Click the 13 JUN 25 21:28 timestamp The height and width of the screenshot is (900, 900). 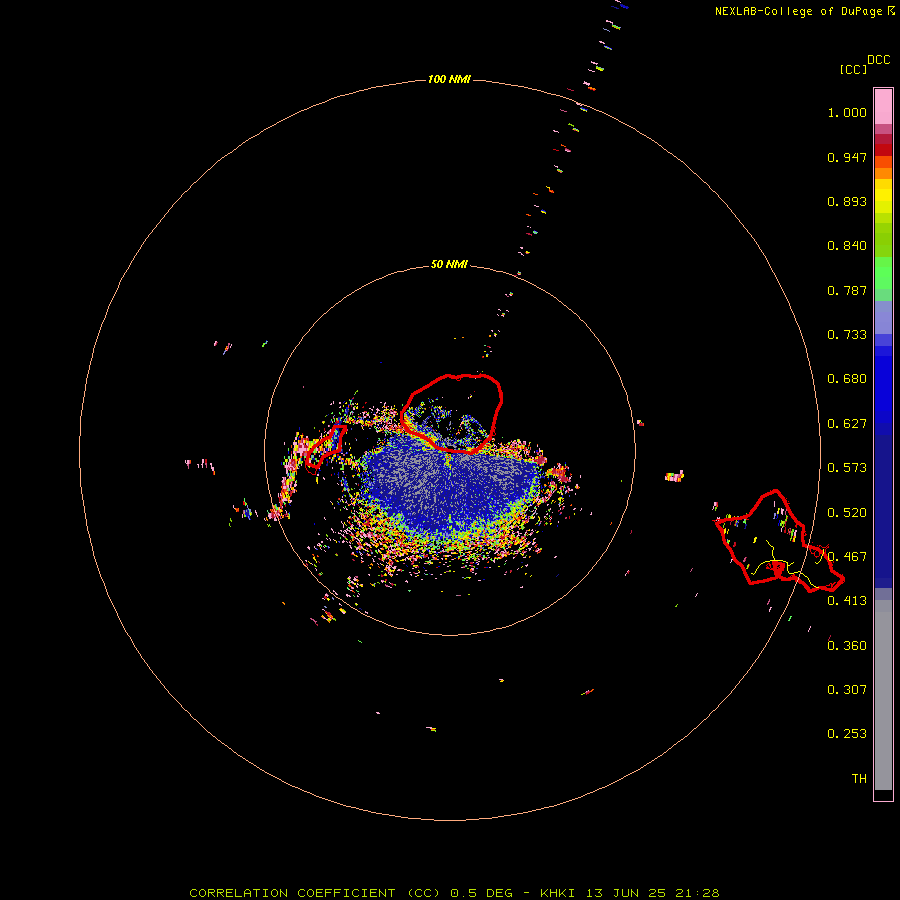click(x=652, y=893)
